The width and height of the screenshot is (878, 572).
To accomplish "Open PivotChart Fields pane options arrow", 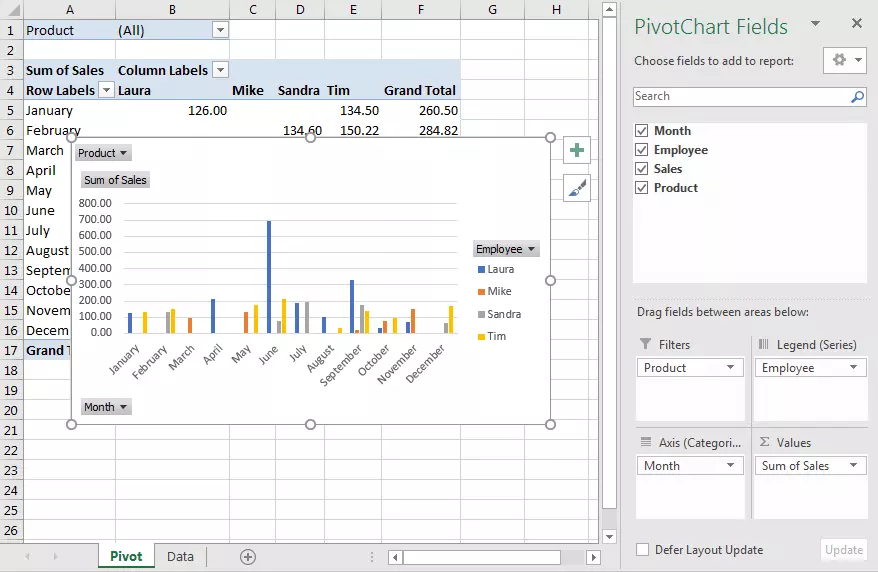I will tap(815, 24).
